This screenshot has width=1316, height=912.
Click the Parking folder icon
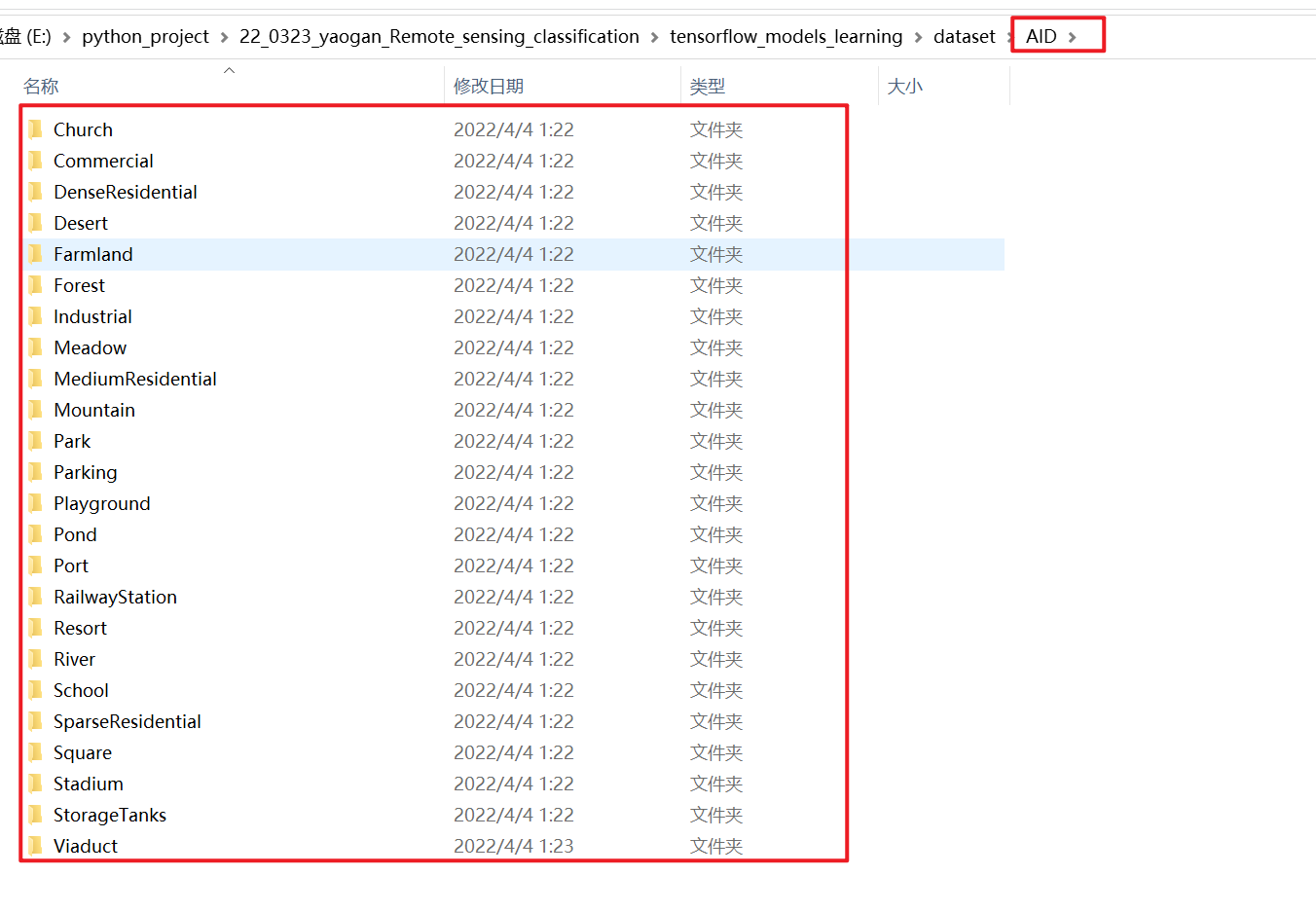(35, 472)
